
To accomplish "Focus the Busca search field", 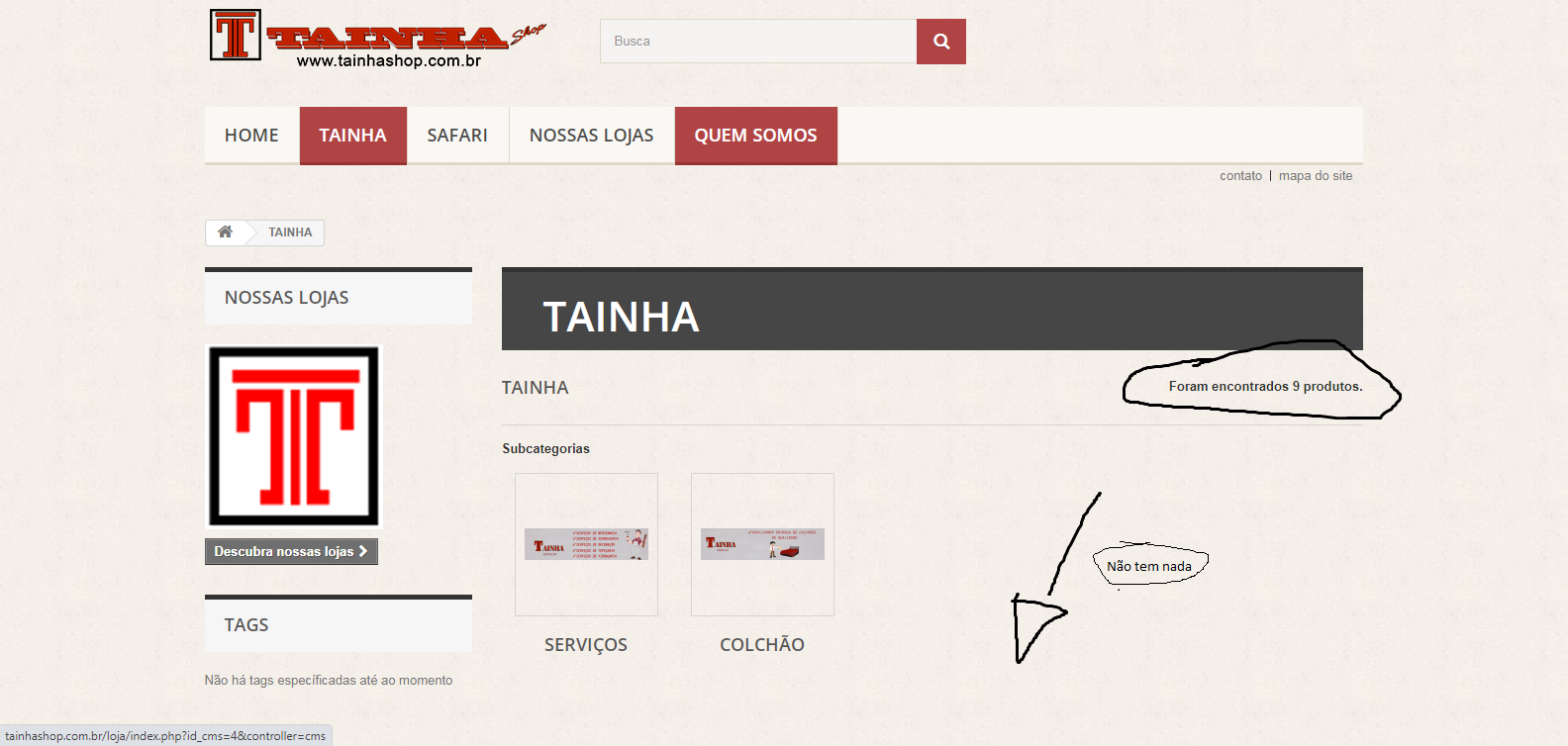I will (x=758, y=42).
